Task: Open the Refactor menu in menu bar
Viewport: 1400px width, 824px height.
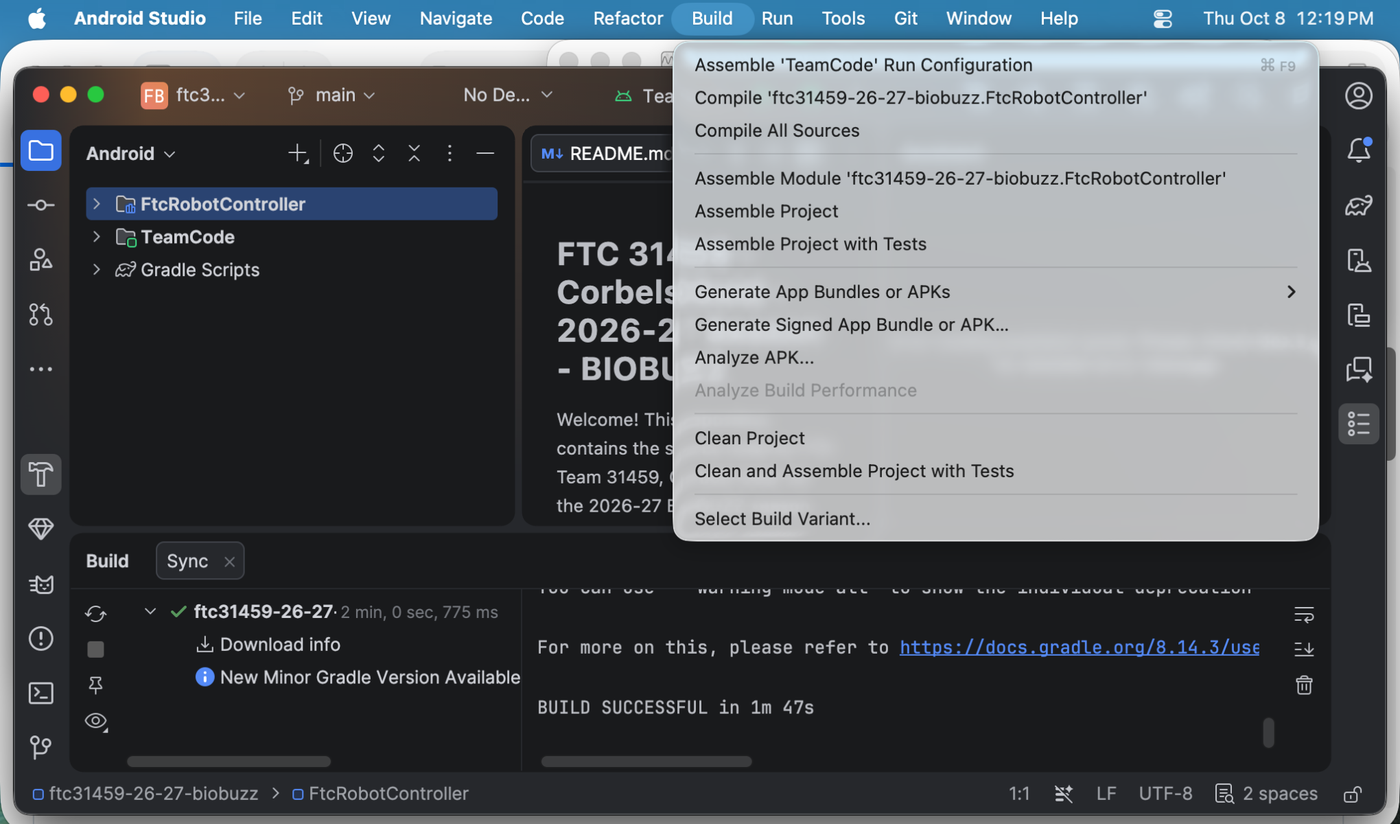Action: [628, 18]
